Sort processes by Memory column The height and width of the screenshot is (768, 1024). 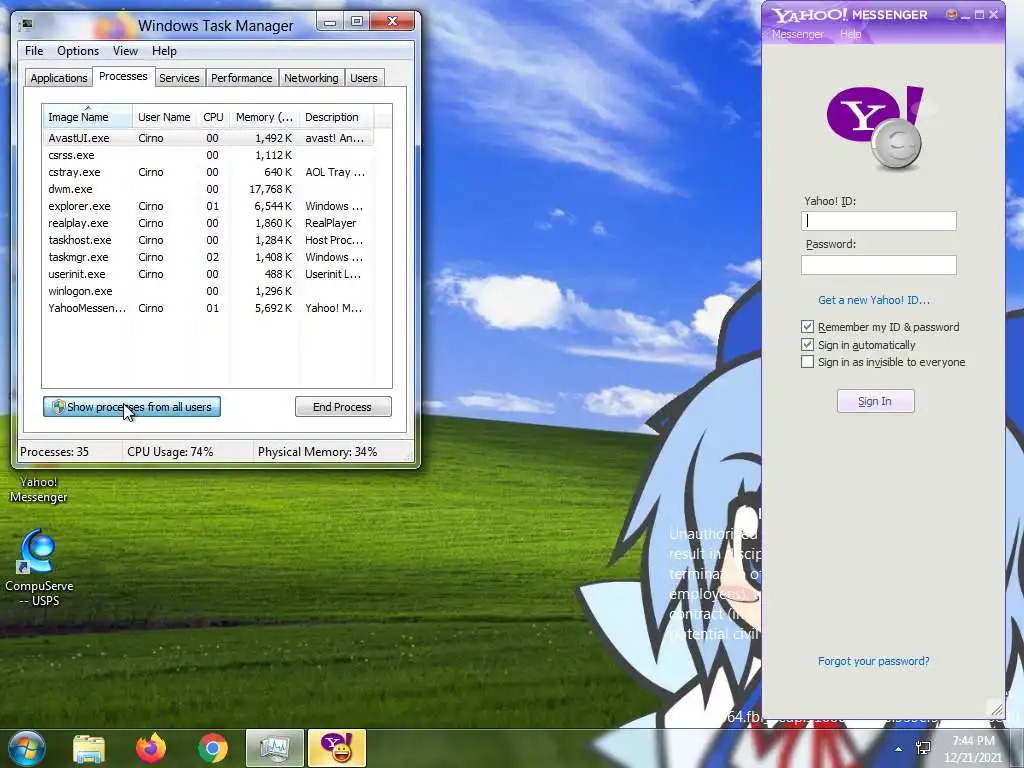point(264,117)
